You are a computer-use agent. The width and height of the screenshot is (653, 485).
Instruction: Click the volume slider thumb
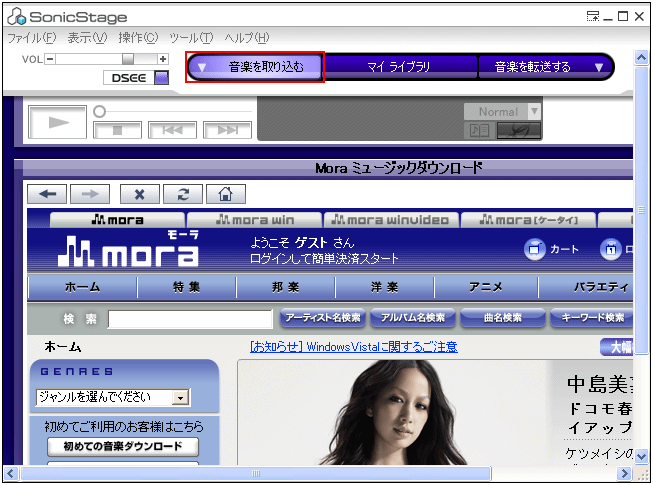point(128,59)
